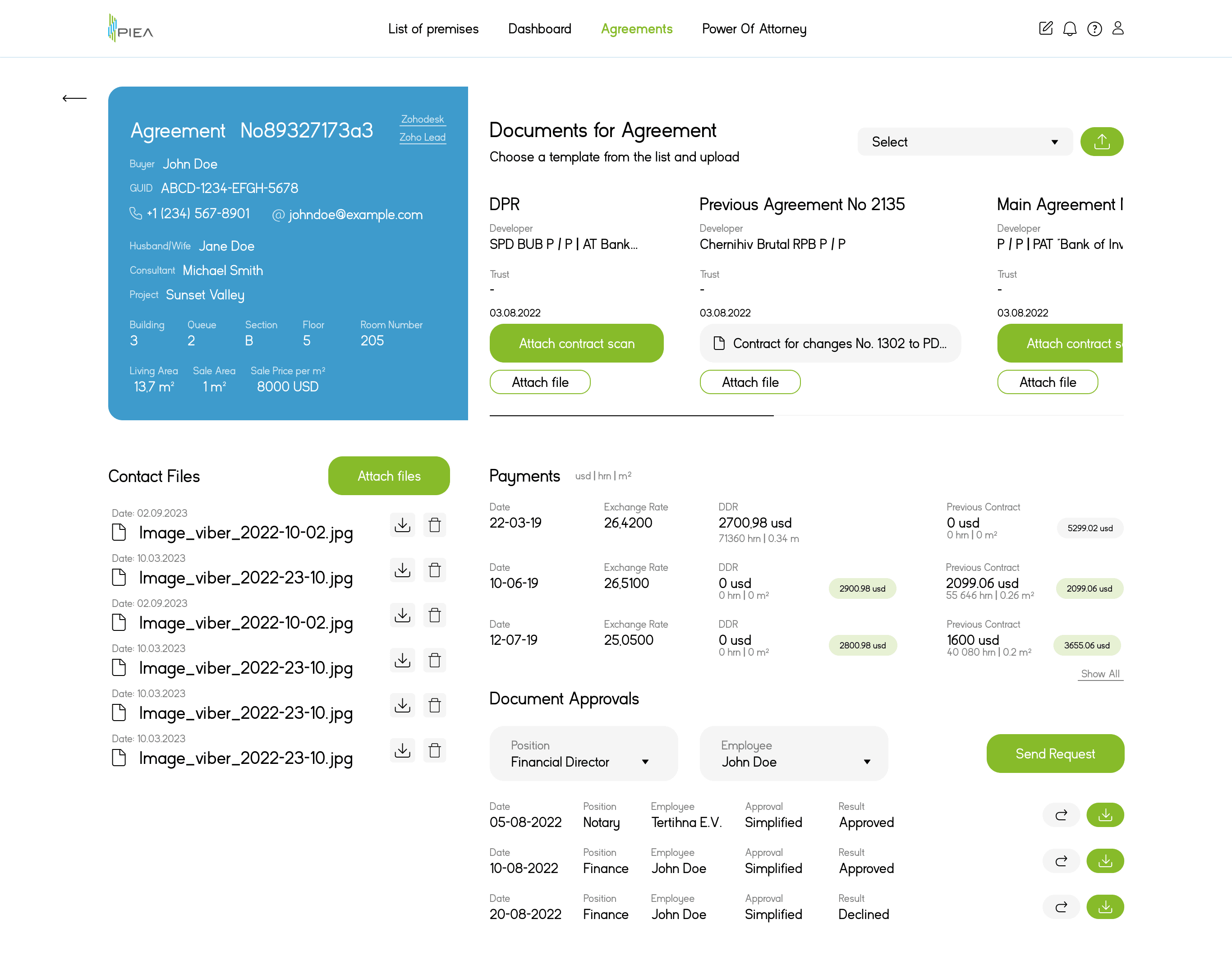1232x956 pixels.
Task: Go to the Dashboard tab
Action: point(540,29)
